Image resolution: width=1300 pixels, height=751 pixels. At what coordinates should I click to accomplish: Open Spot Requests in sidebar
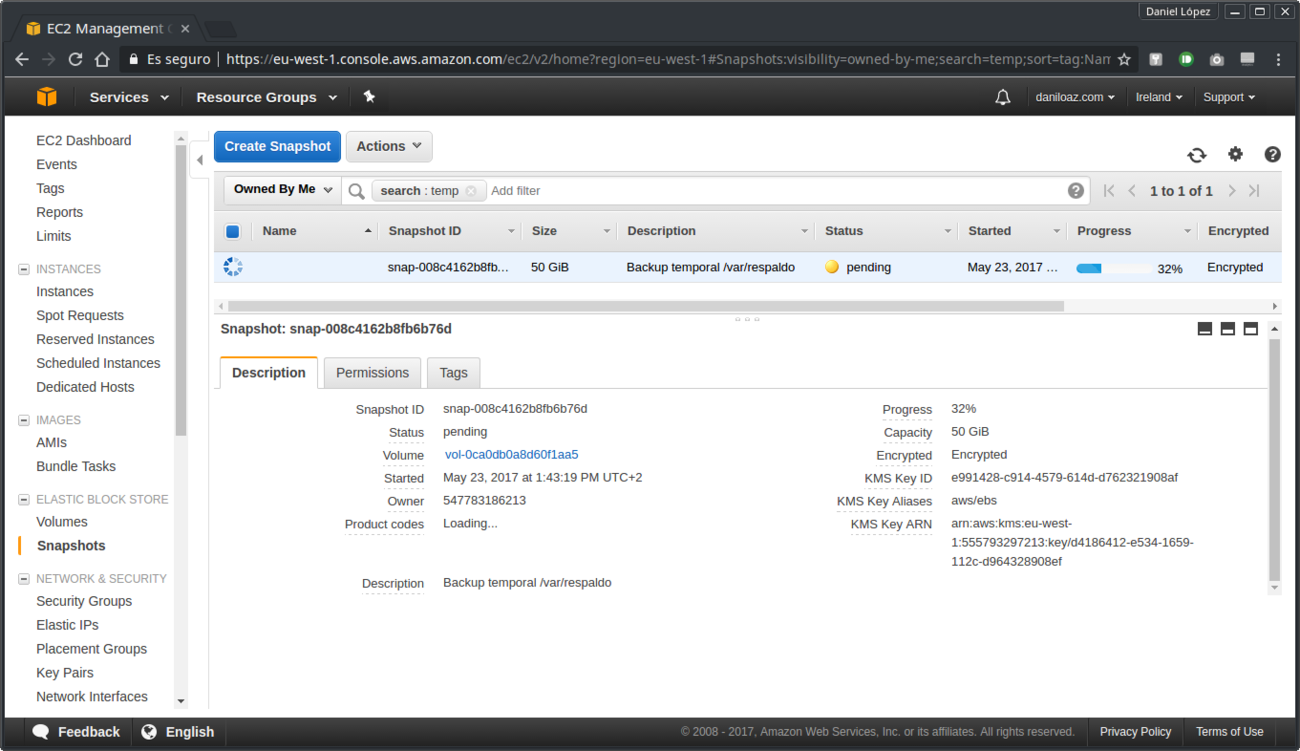coord(81,315)
